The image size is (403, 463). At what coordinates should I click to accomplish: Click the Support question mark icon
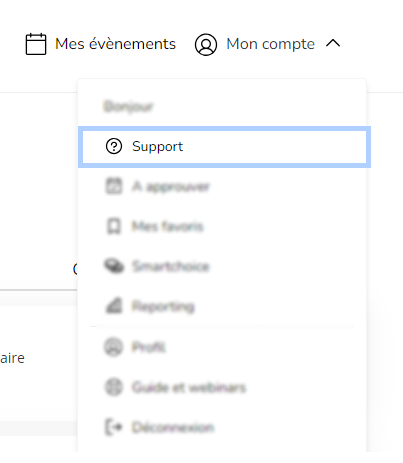[x=114, y=146]
